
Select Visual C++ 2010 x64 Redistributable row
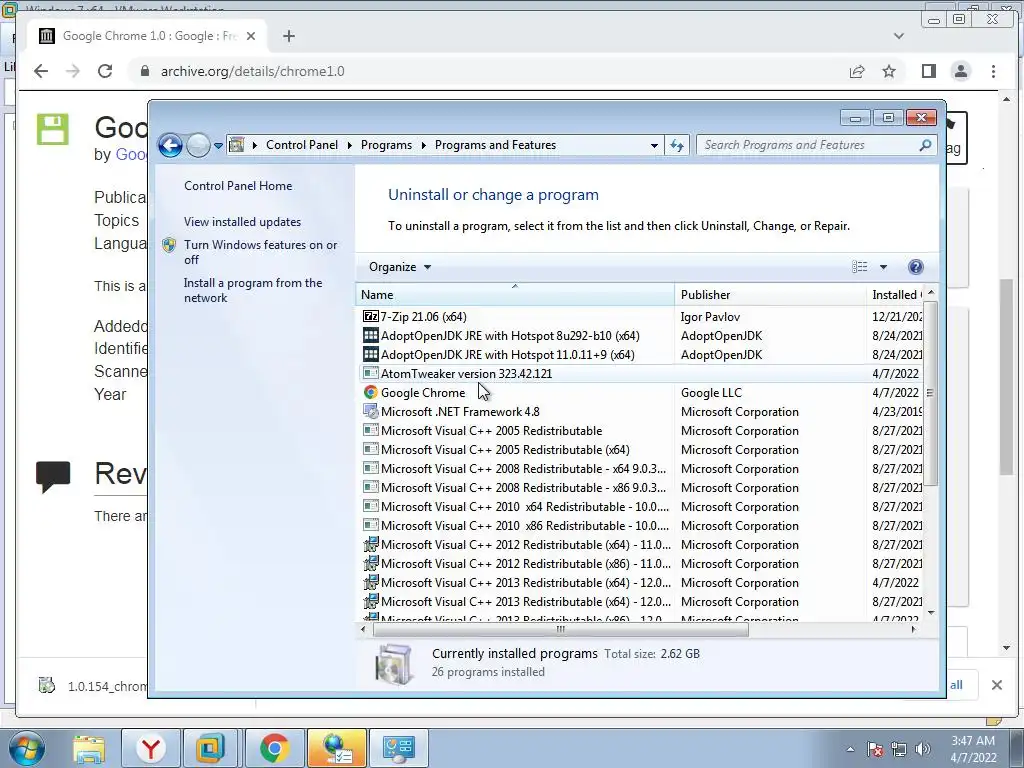640,506
